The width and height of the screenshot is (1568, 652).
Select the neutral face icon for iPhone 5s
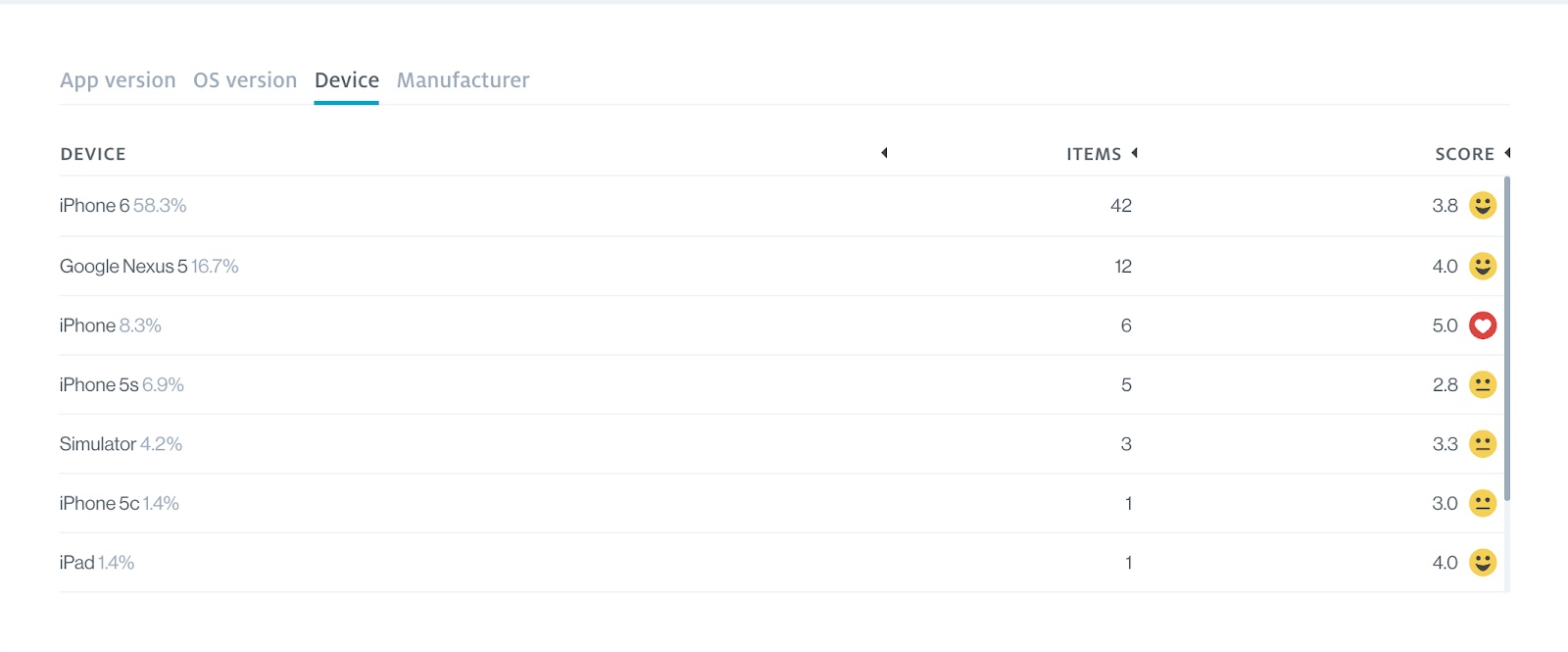[x=1483, y=385]
